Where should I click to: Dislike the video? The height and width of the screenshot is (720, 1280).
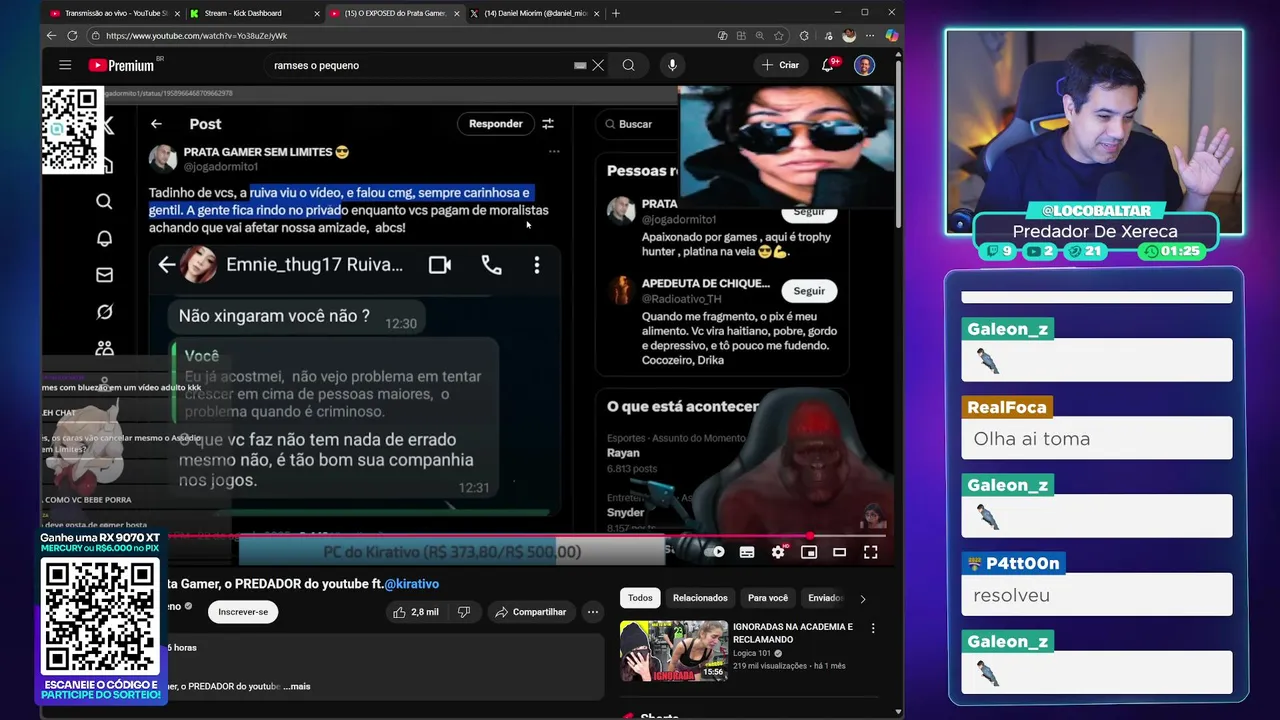(463, 612)
